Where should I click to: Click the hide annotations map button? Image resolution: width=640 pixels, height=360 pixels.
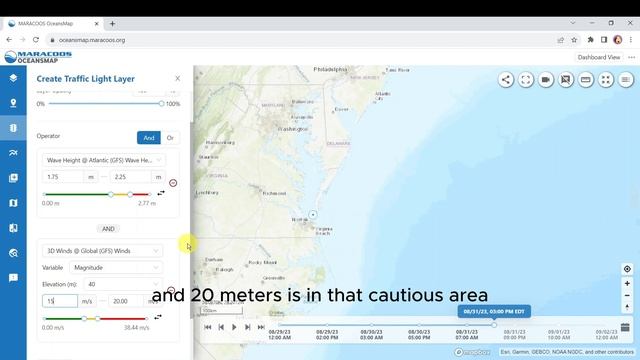[x=566, y=80]
